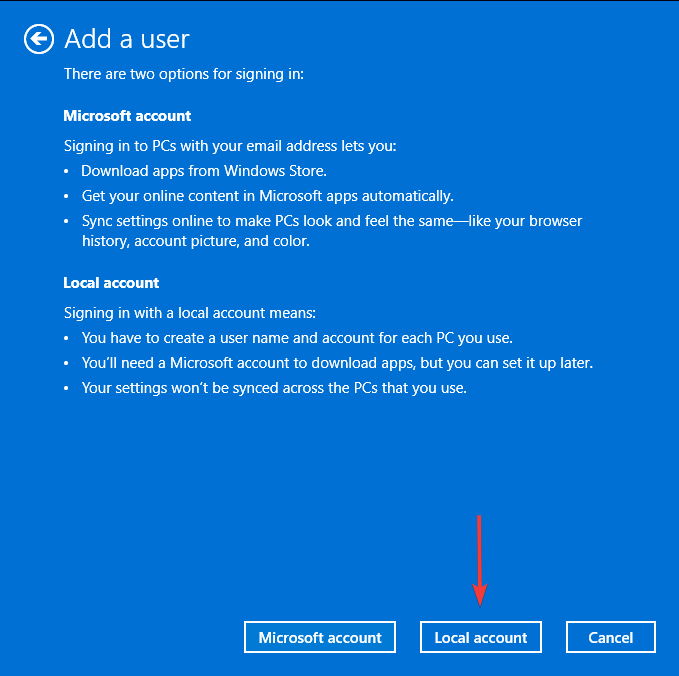Click 'Get your online content' bullet text
Screen dimensions: 679x676
point(268,196)
